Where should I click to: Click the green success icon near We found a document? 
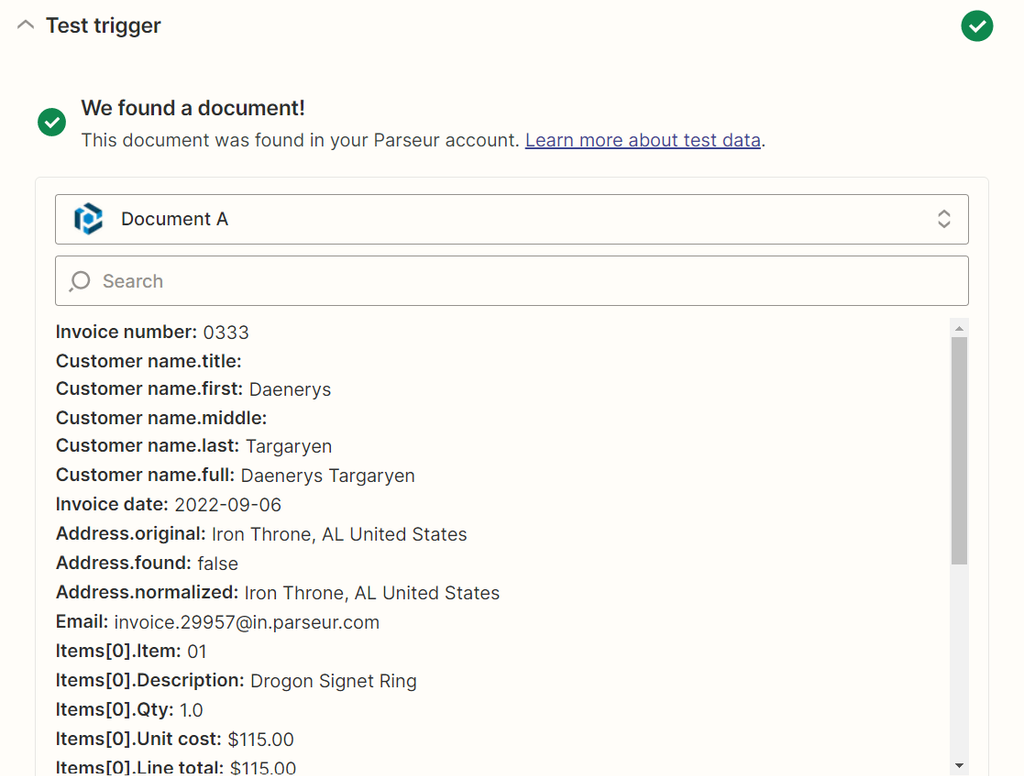pos(51,123)
